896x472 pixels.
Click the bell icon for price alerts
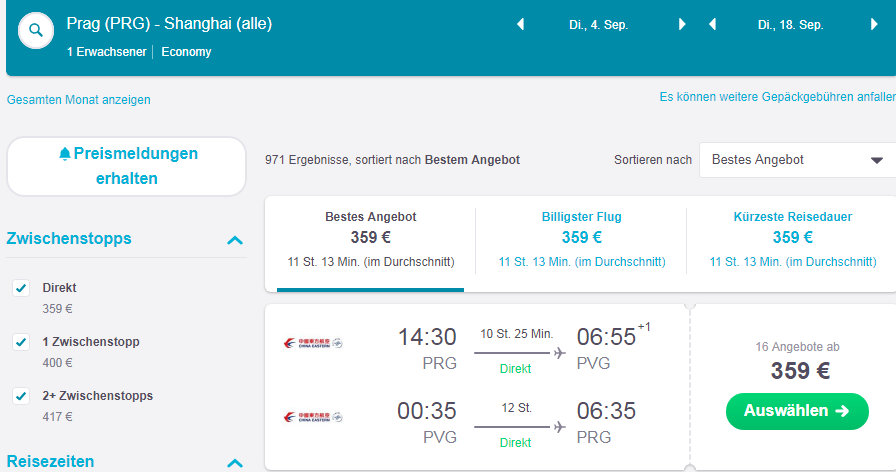(x=65, y=154)
